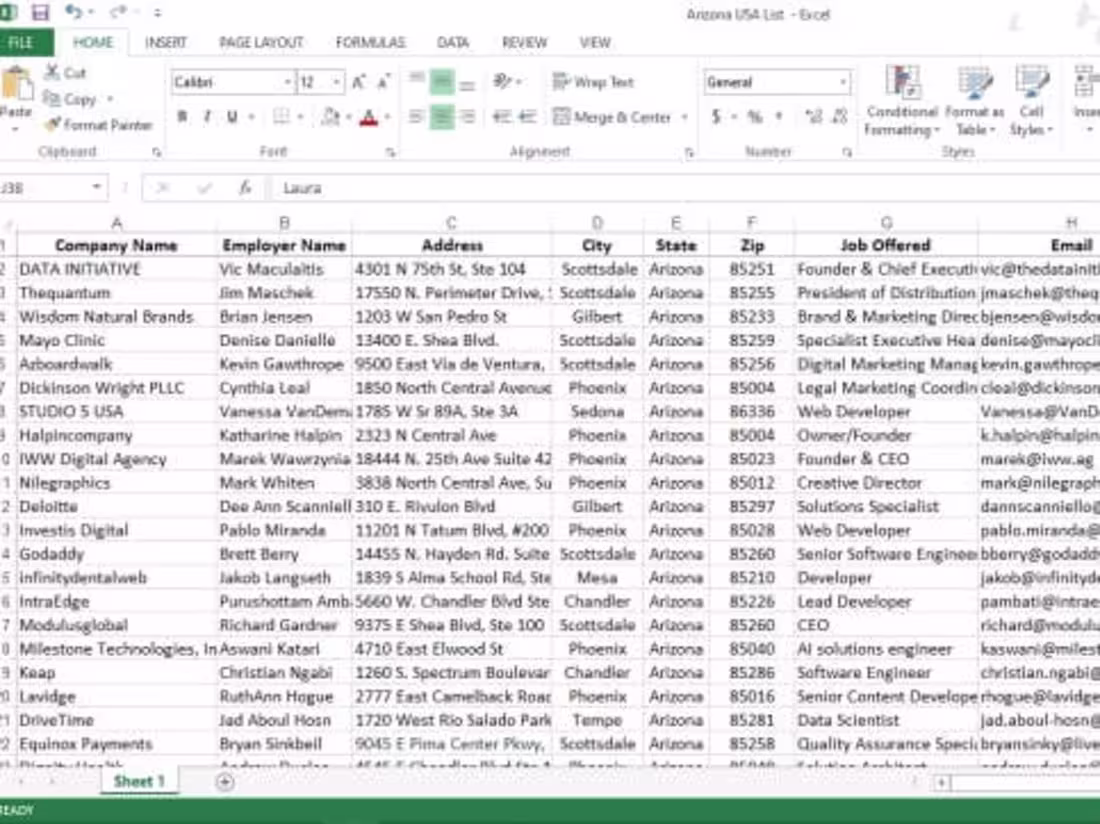Screen dimensions: 1100x824
Task: Switch to the INSERT tab
Action: click(x=166, y=42)
